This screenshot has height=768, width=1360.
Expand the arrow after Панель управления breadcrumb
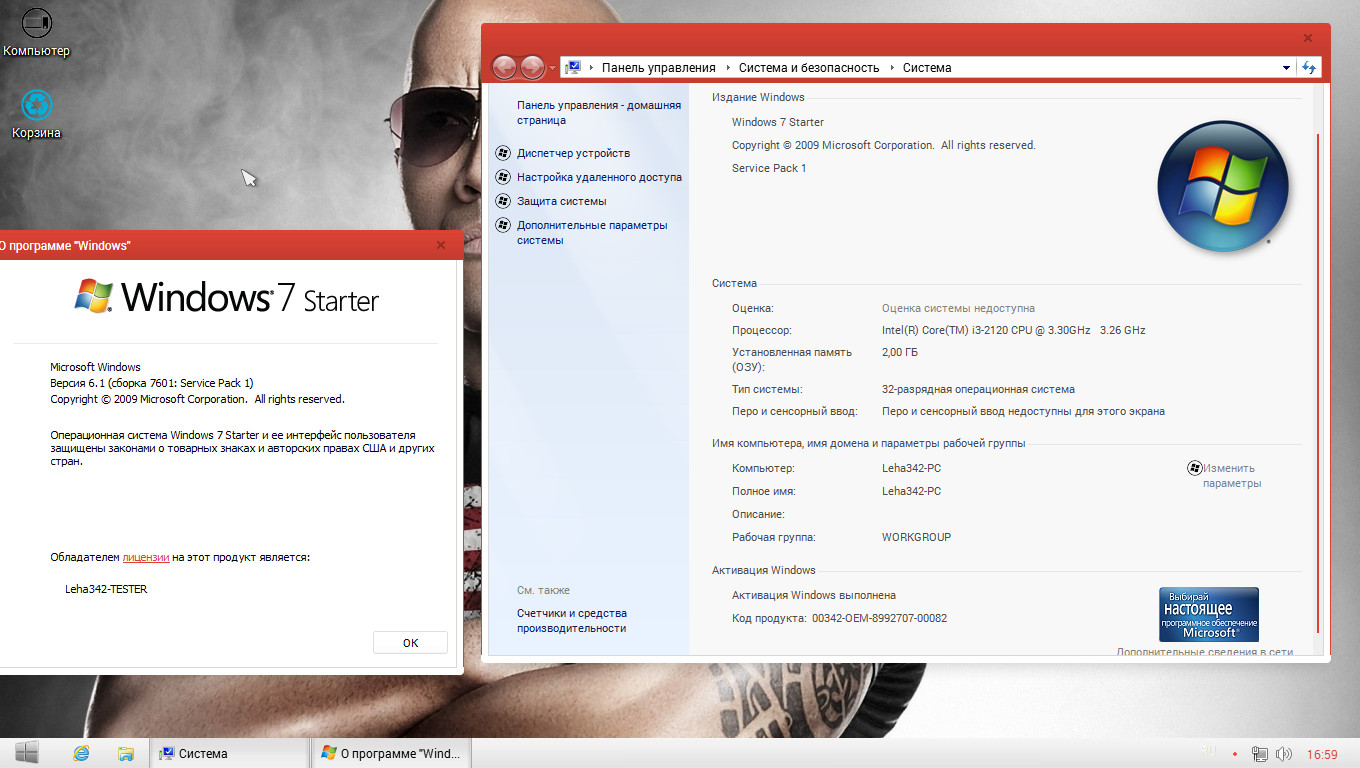pos(727,68)
